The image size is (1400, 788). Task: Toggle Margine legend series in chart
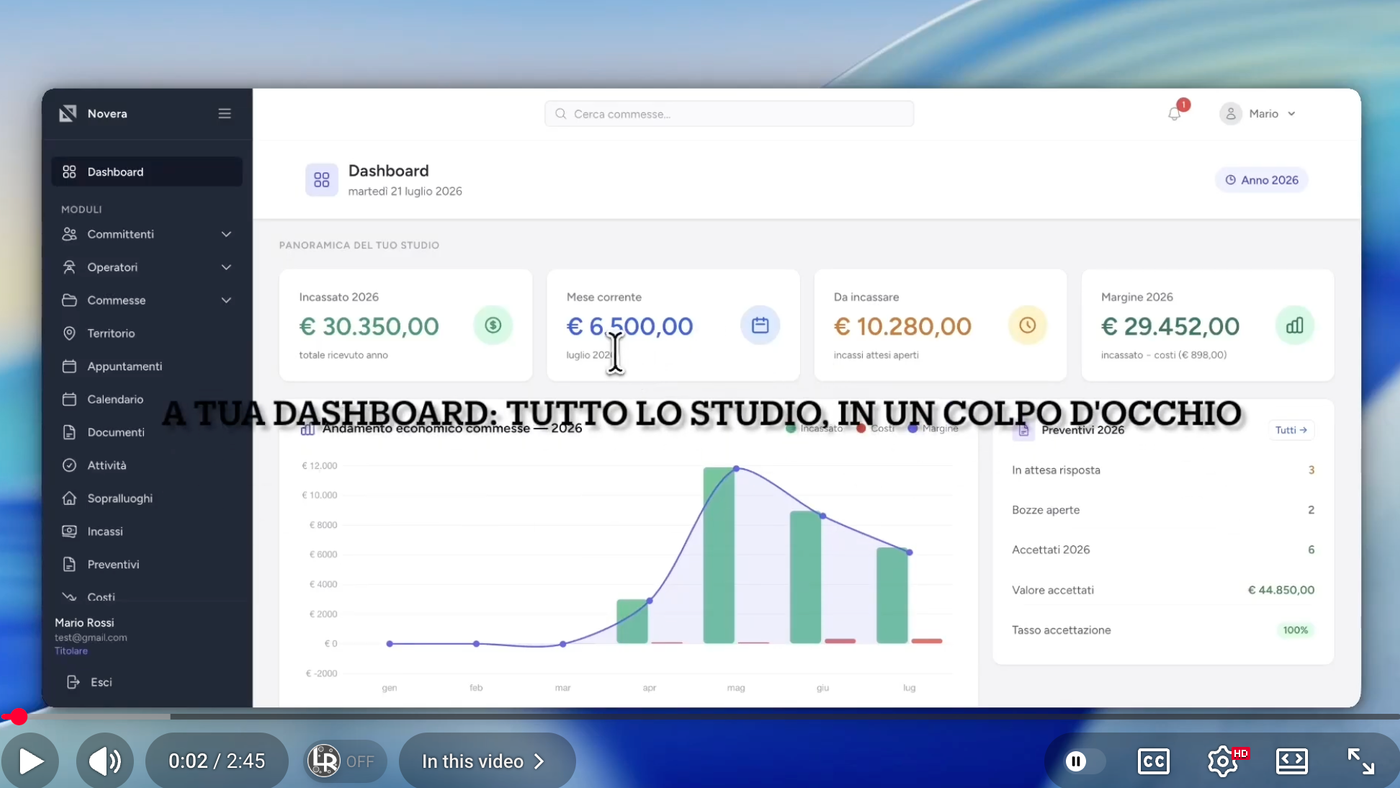click(x=933, y=428)
